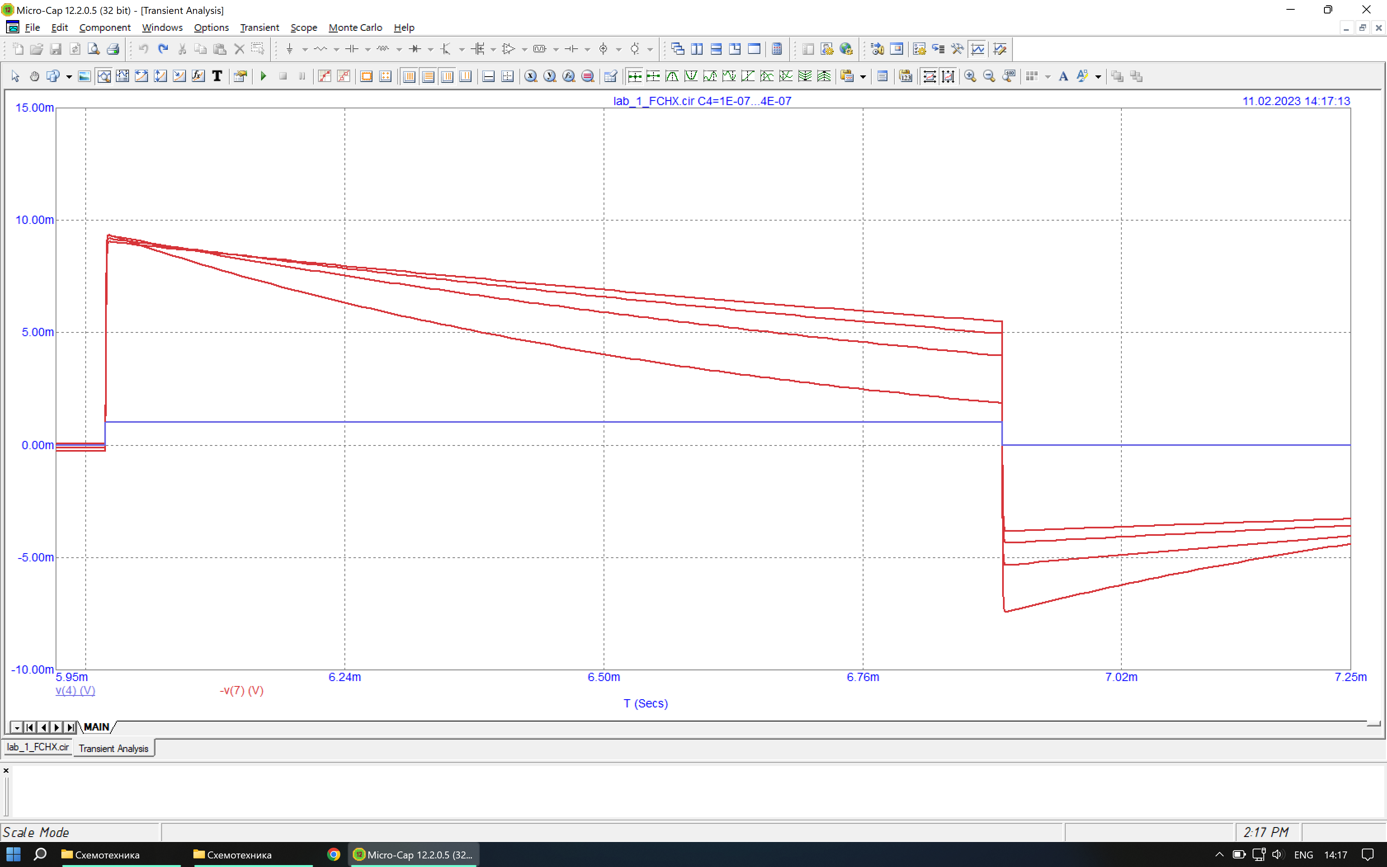Image resolution: width=1387 pixels, height=867 pixels.
Task: Click the blue letter A font icon
Action: pyautogui.click(x=1063, y=76)
